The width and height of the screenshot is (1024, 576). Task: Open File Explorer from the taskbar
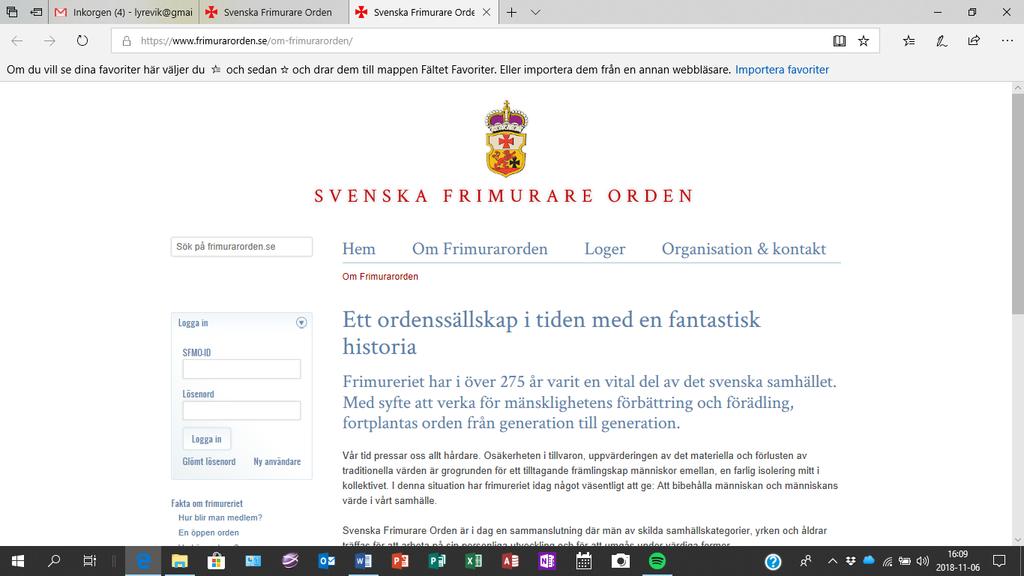[x=180, y=561]
